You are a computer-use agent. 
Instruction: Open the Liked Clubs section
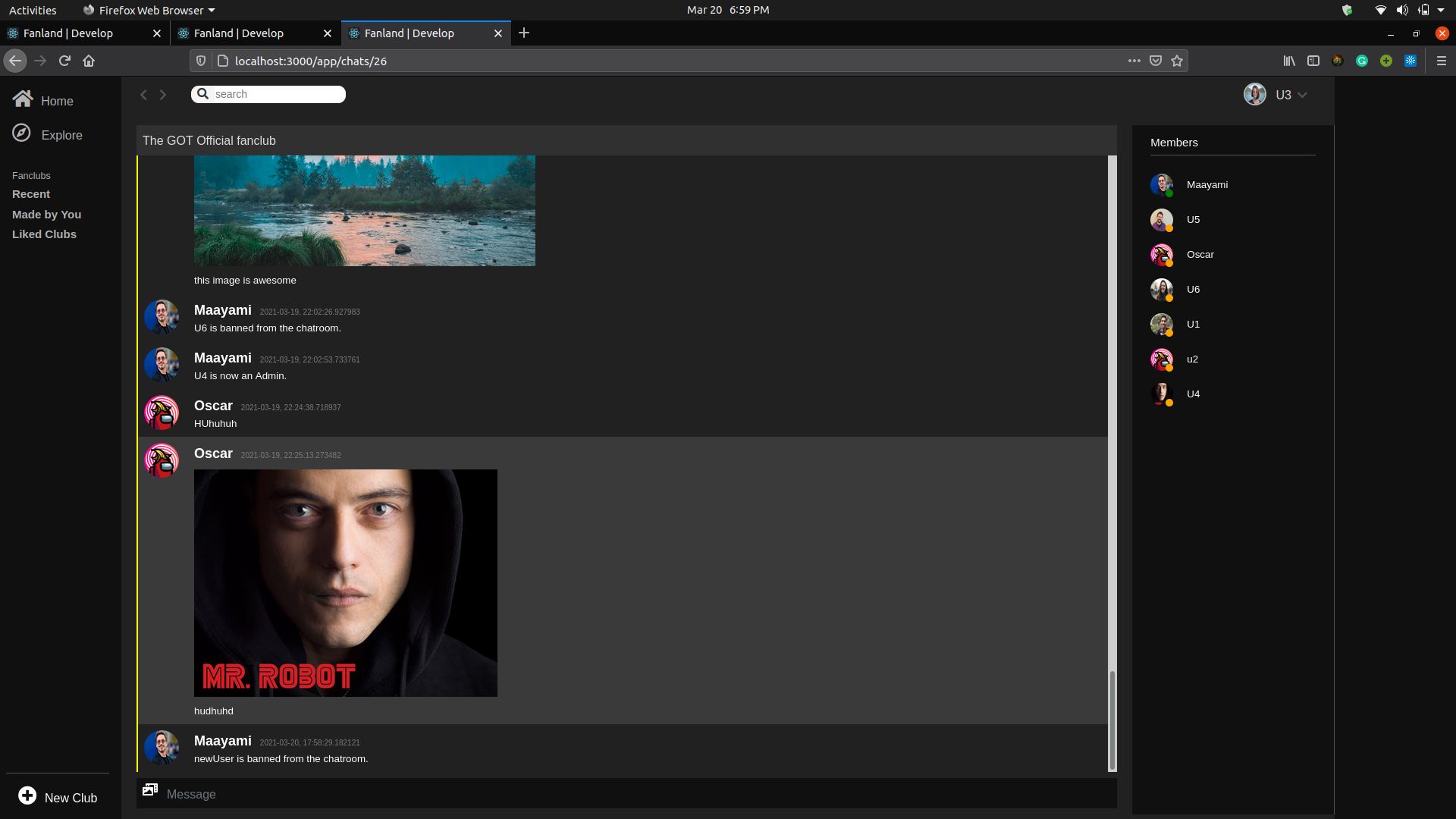pos(44,234)
